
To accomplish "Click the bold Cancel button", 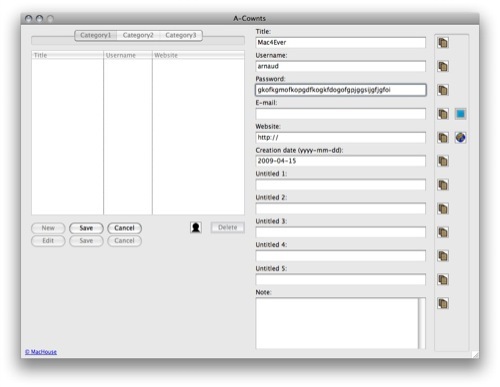I will [124, 228].
